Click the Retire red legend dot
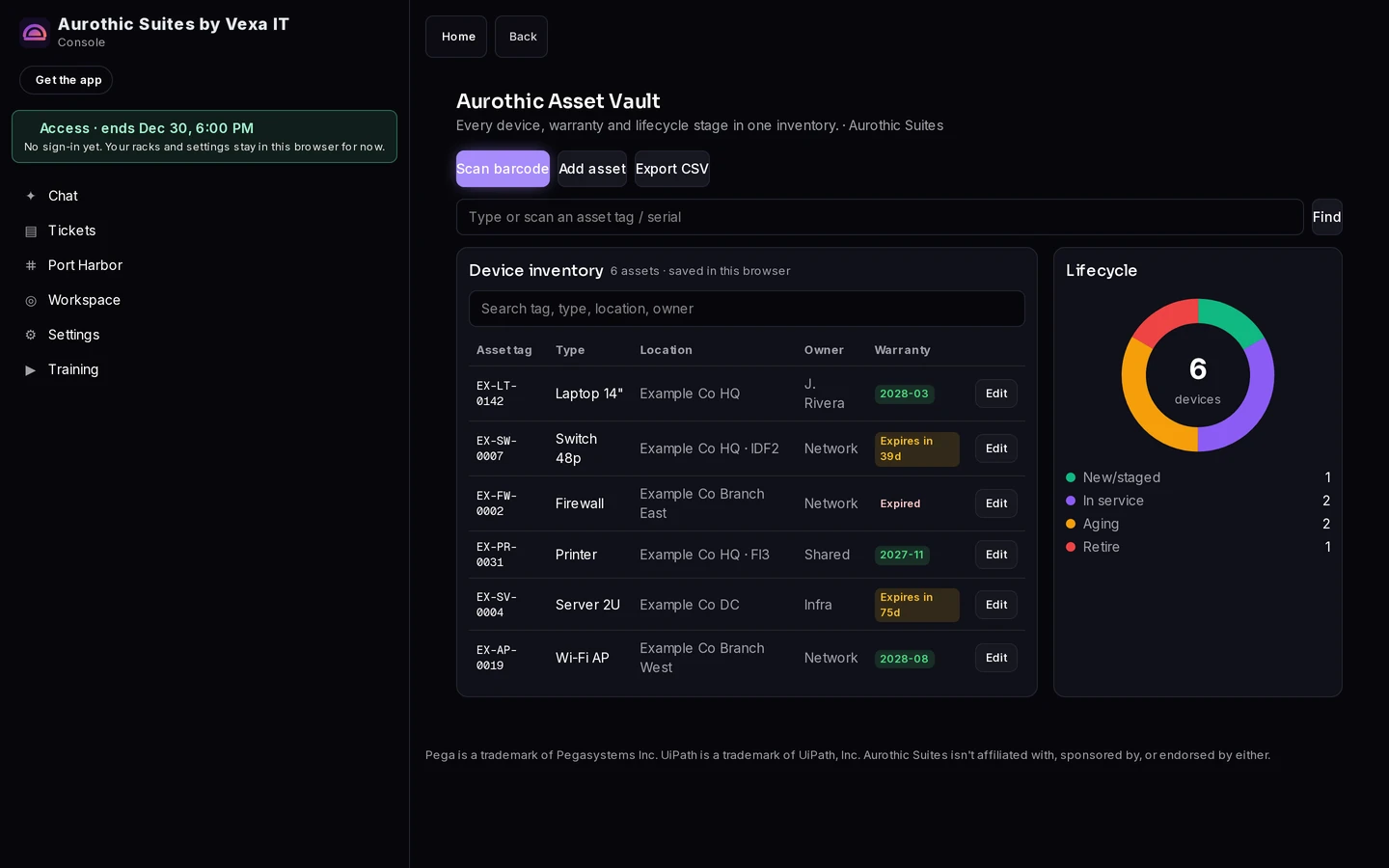Screen dimensions: 1389x868 pyautogui.click(x=1071, y=547)
